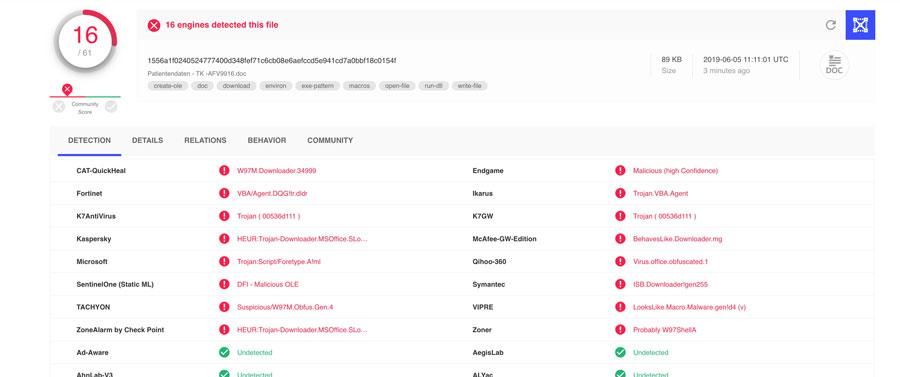Click CAT-QuickHeal alert icon
900x377 pixels.
click(x=224, y=170)
